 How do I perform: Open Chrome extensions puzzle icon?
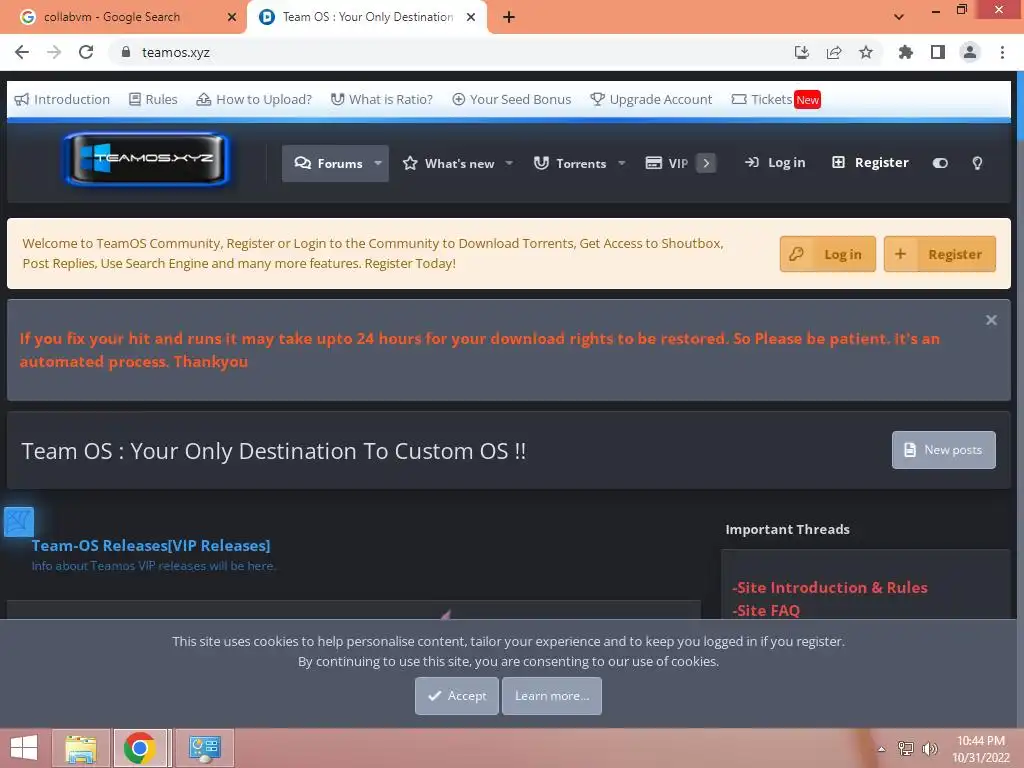click(905, 52)
